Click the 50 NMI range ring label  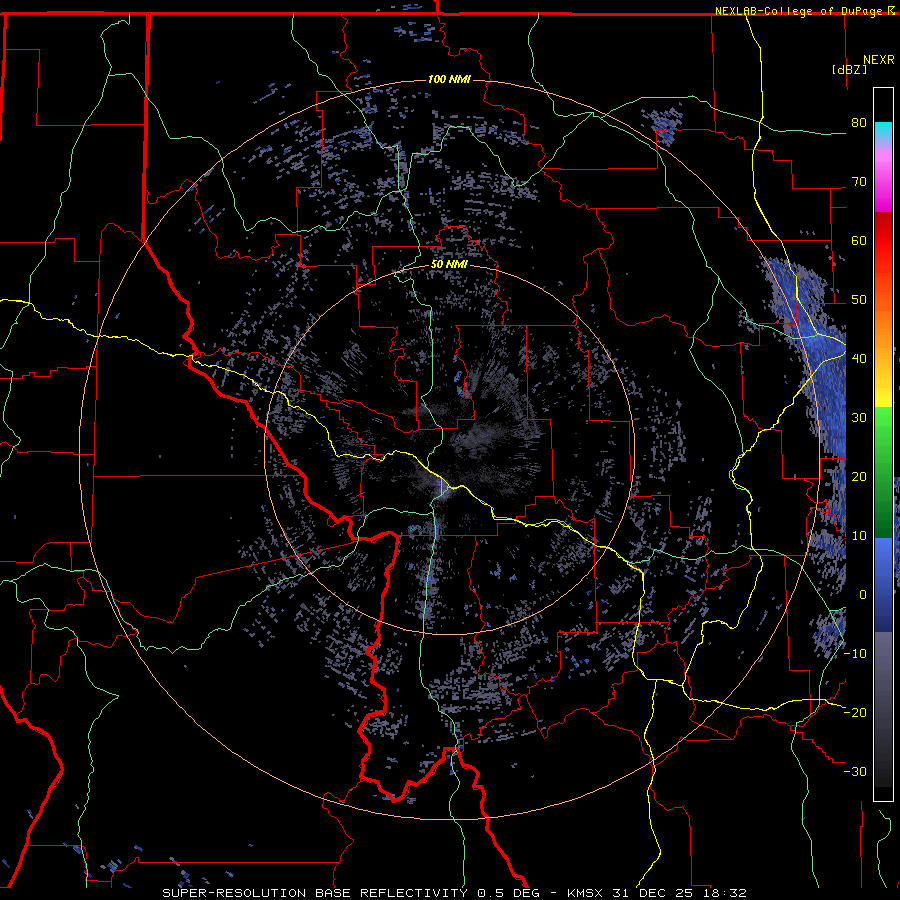point(449,264)
